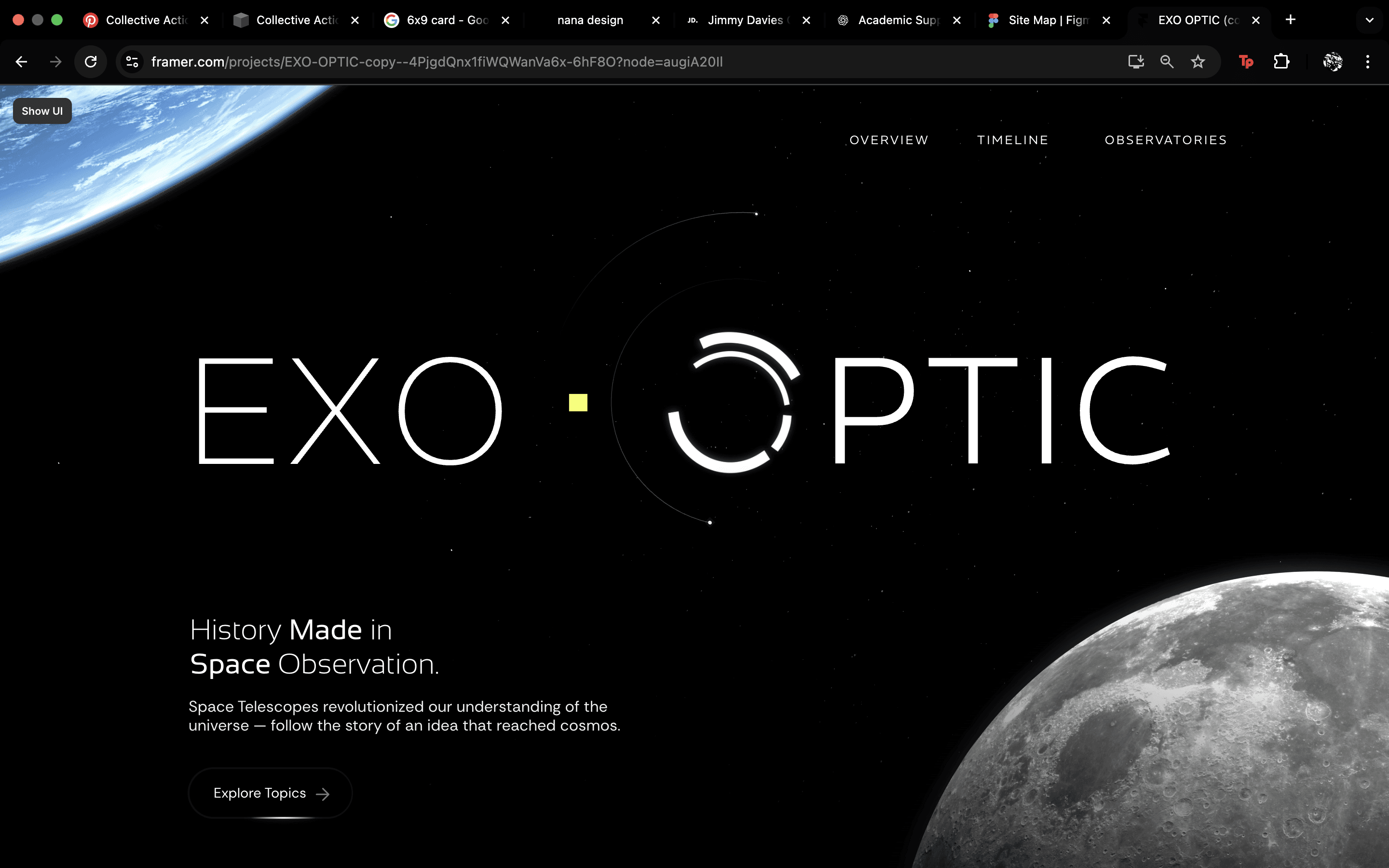Go back to the previous page
1389x868 pixels.
(21, 62)
